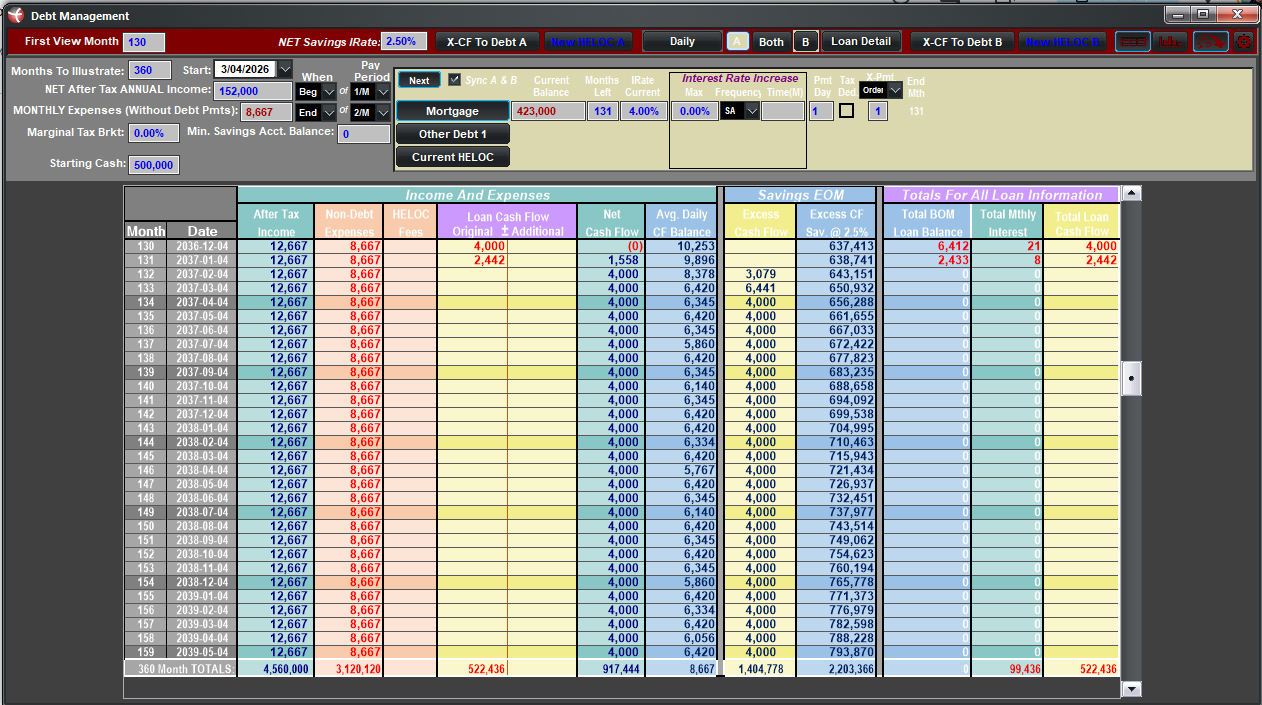This screenshot has width=1262, height=705.
Task: Click month 159 row number
Action: point(146,652)
